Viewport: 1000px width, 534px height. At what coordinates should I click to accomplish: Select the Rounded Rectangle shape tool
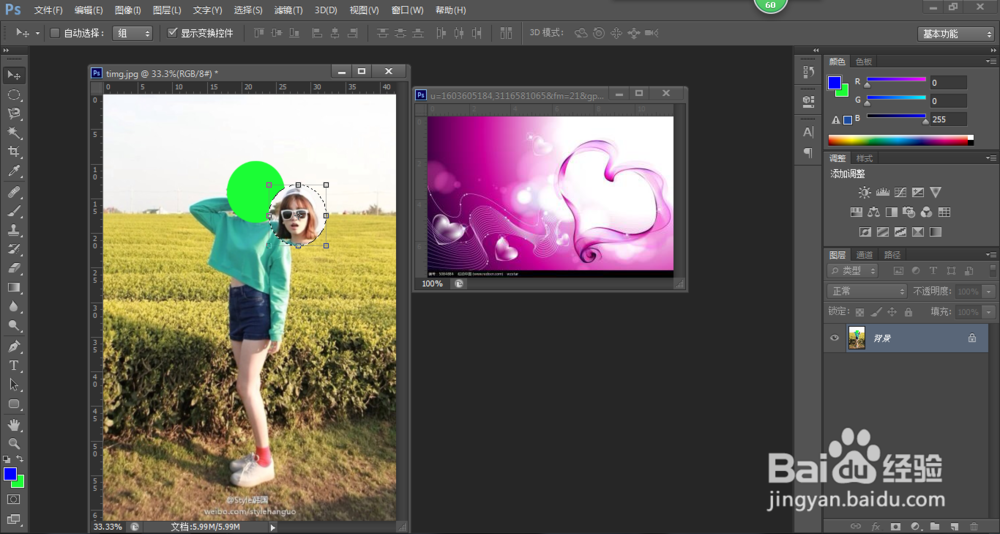(x=13, y=404)
